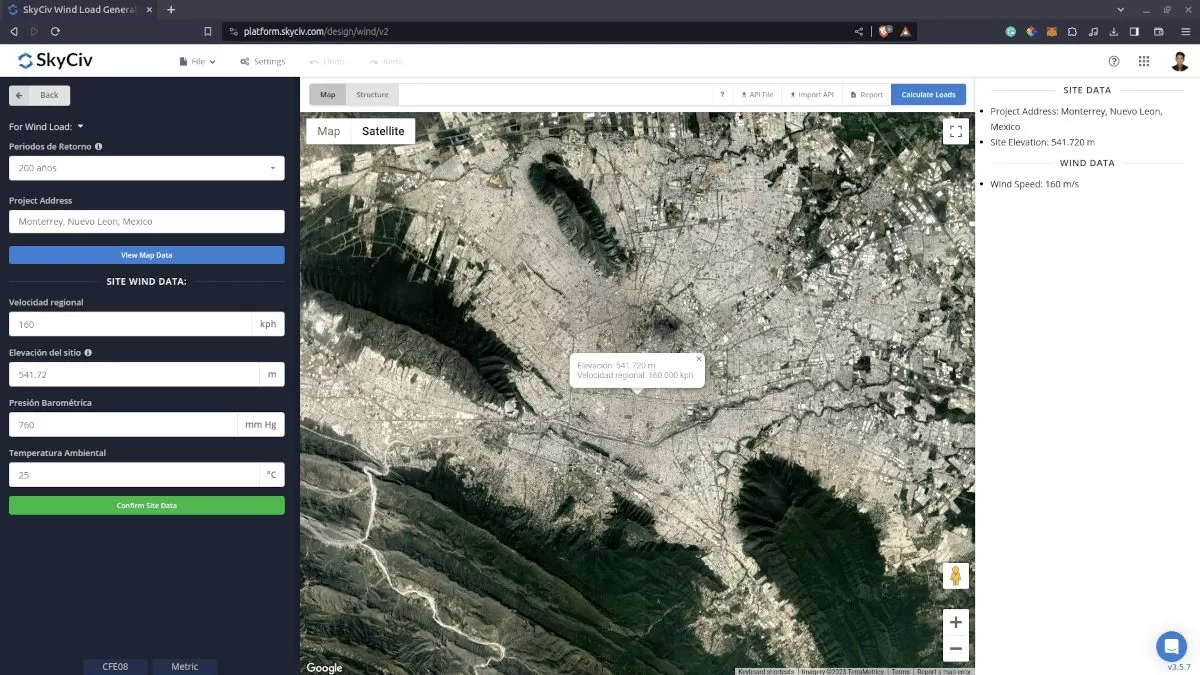Zoom out the map with minus button

[955, 648]
